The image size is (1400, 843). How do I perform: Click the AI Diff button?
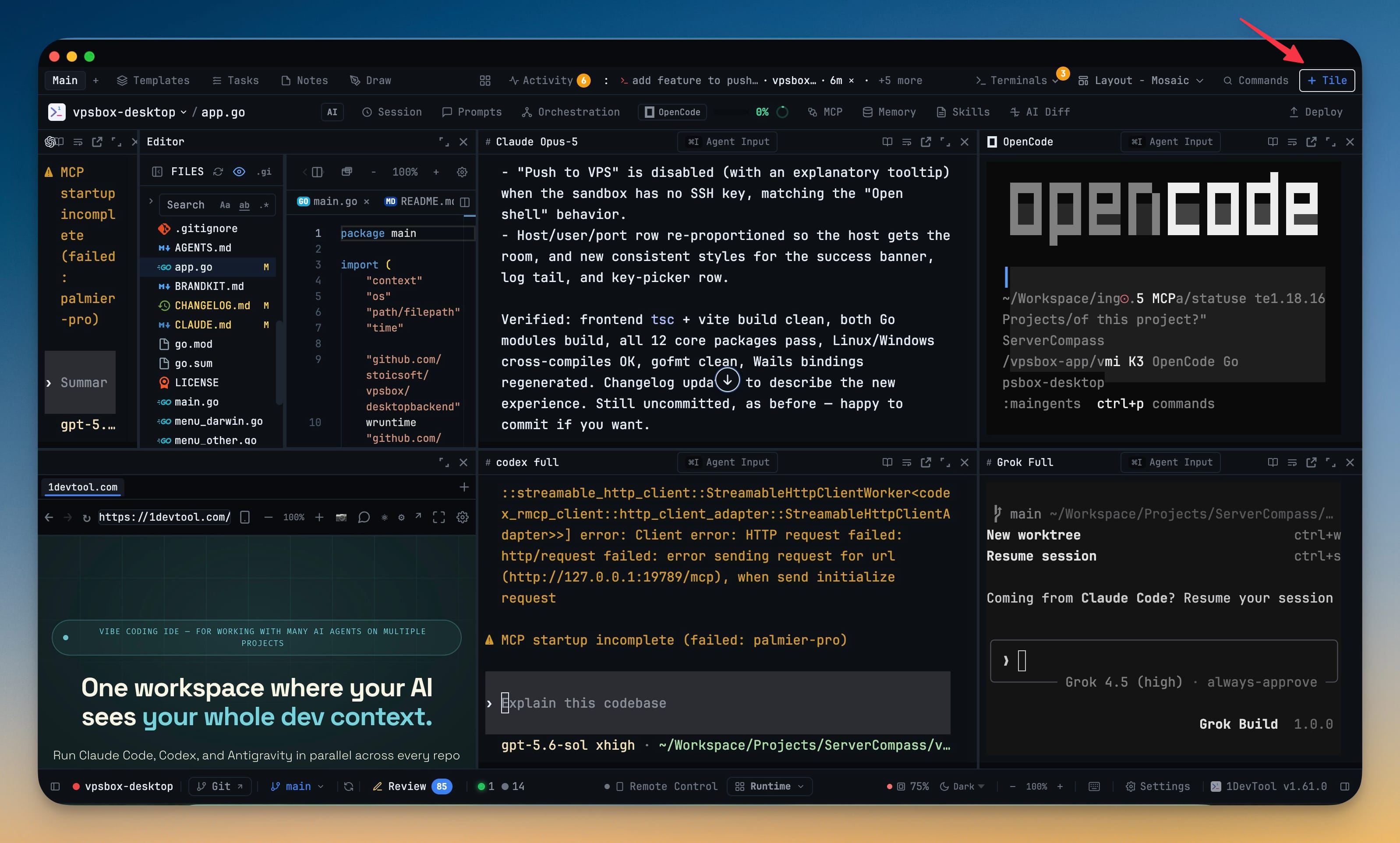pyautogui.click(x=1040, y=113)
